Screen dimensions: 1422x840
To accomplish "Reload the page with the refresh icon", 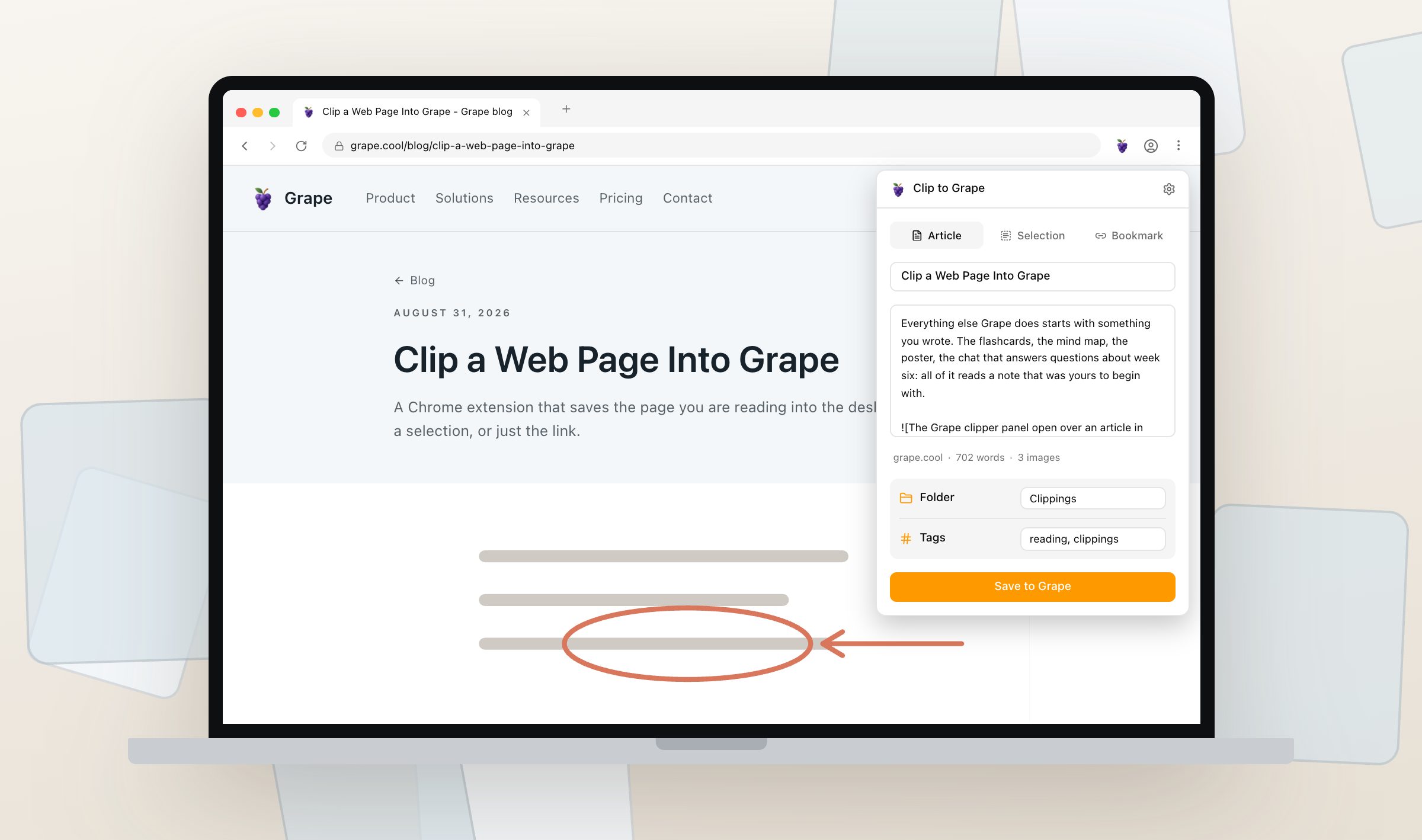I will coord(301,146).
